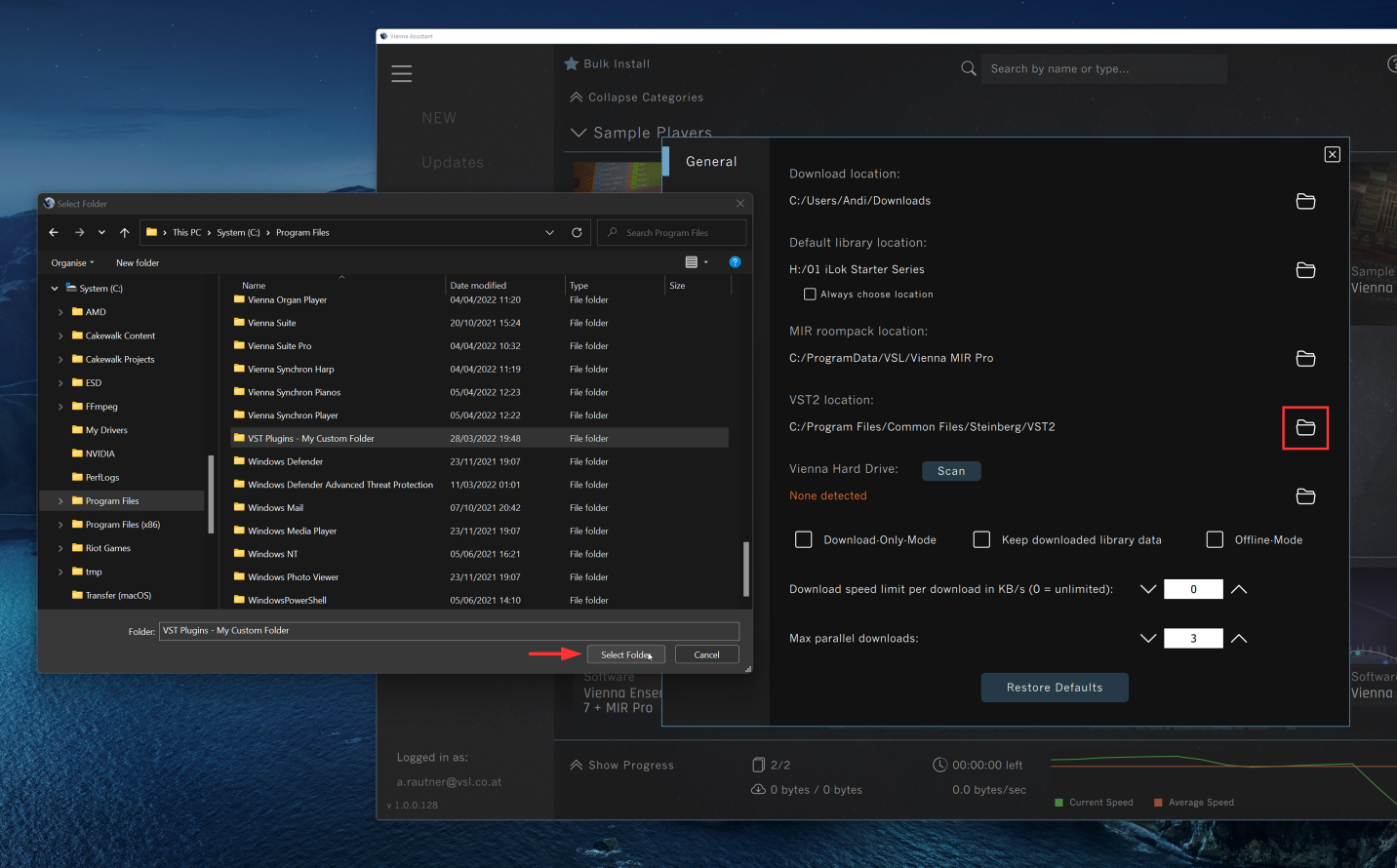Browse for Download location folder
This screenshot has height=868, width=1397.
coord(1305,201)
